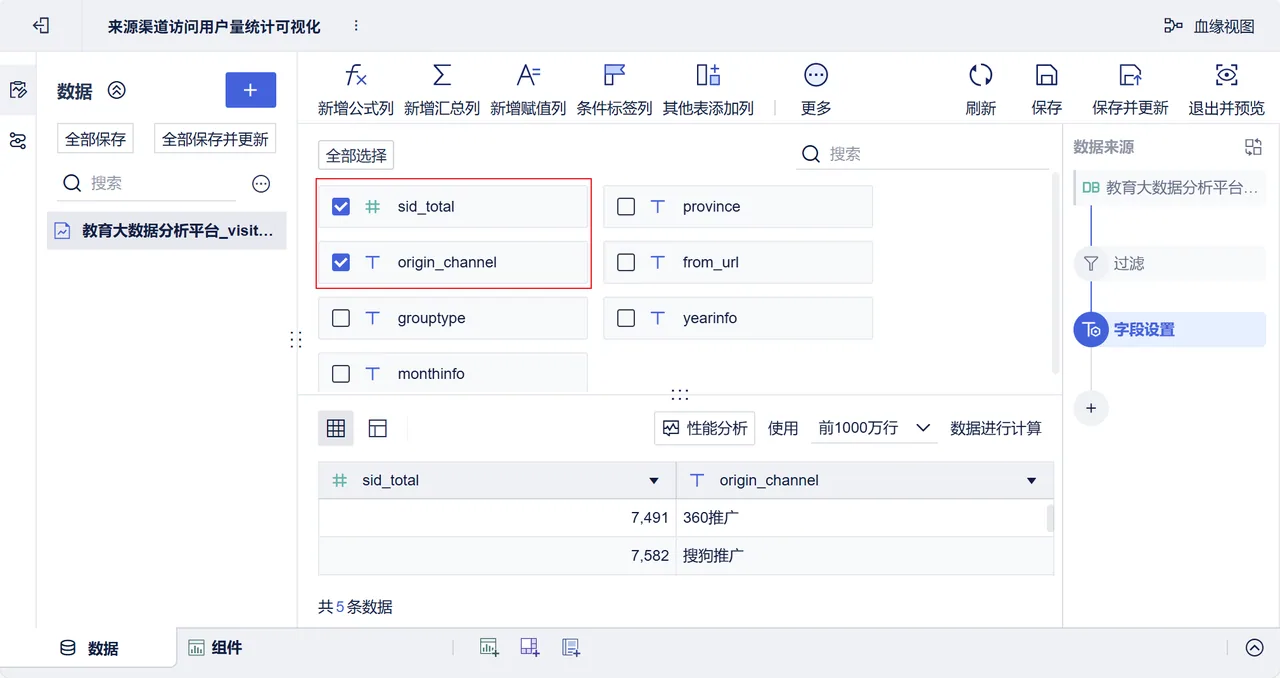Check the monthinfo checkbox

[x=341, y=374]
